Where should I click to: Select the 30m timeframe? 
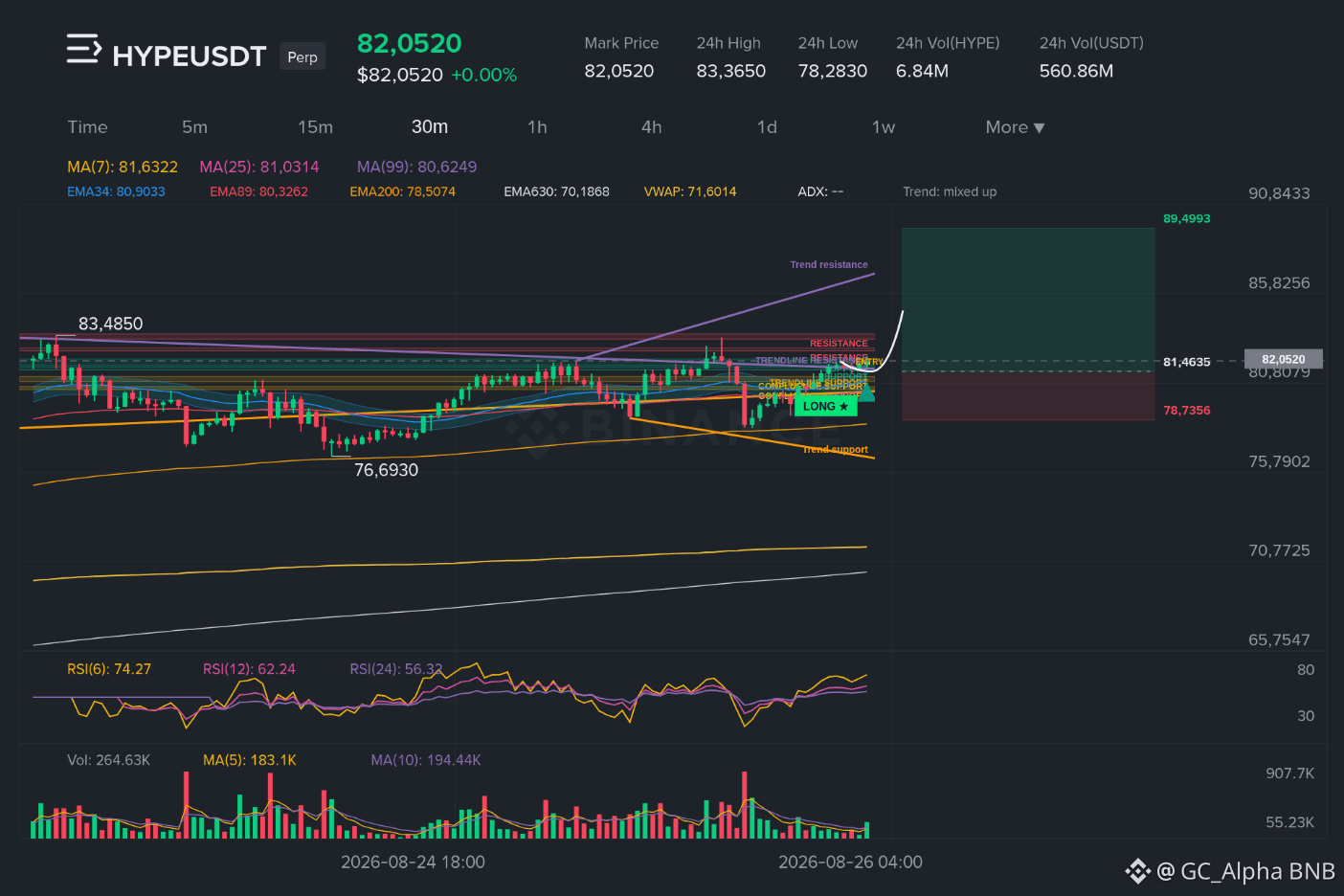tap(430, 127)
